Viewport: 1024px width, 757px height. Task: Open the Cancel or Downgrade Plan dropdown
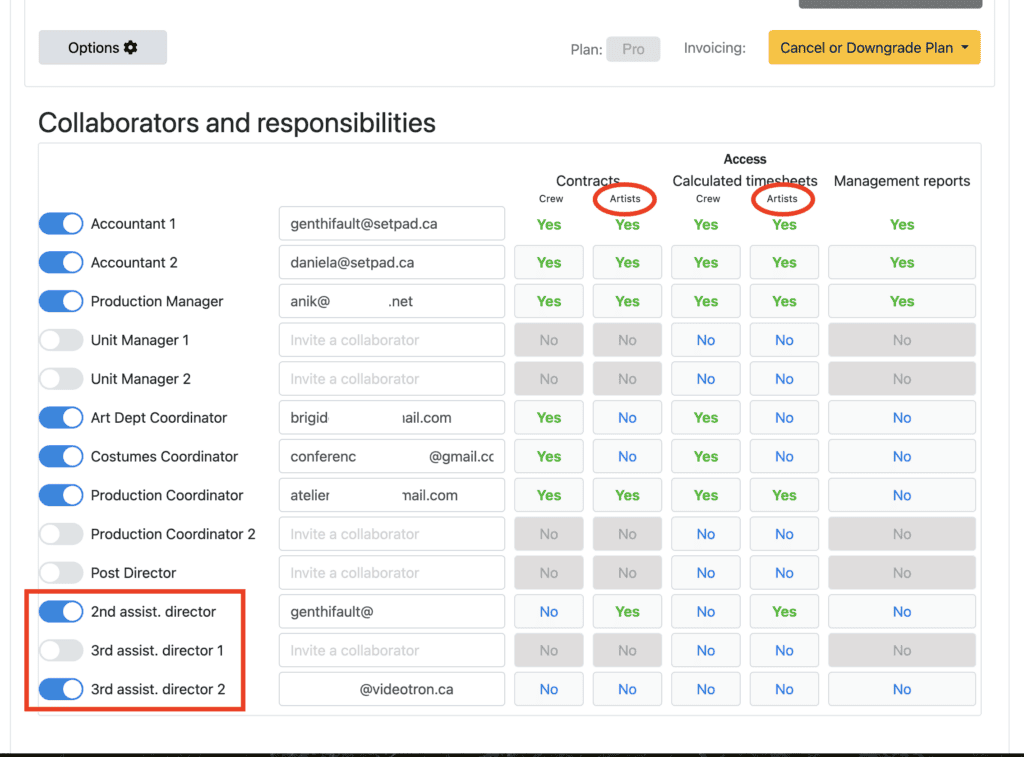pos(873,48)
